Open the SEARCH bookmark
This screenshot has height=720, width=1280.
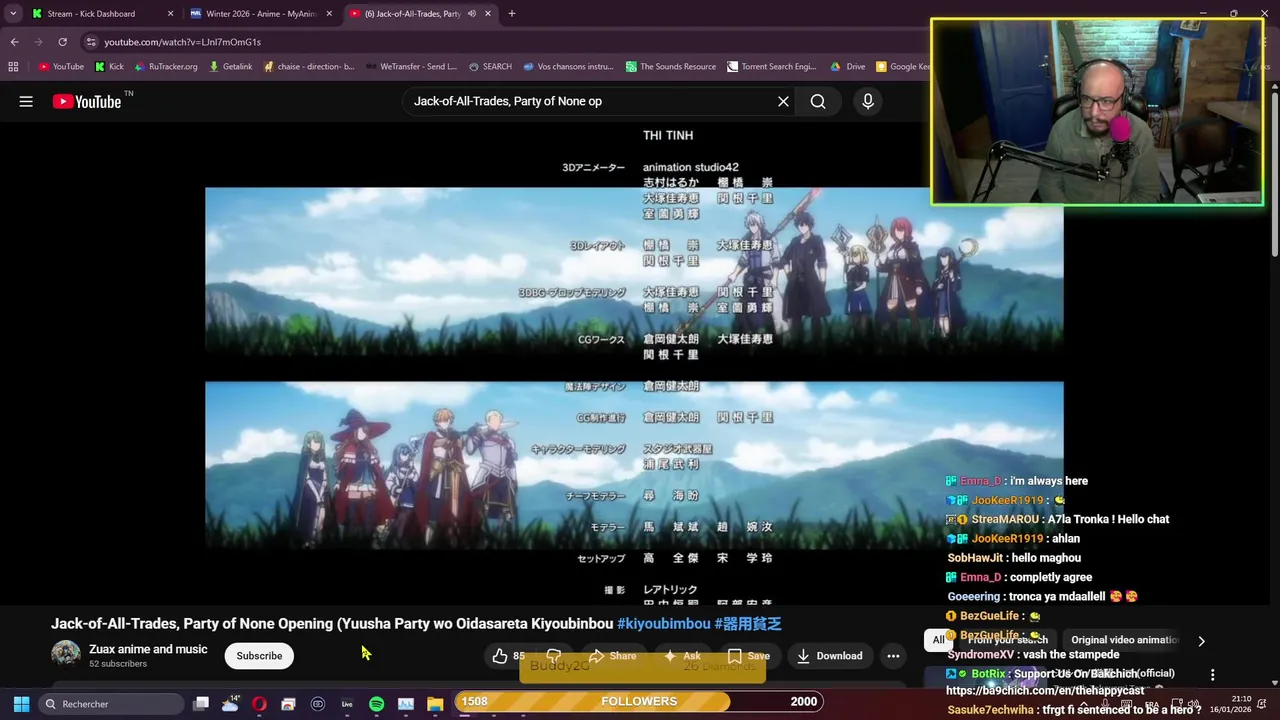tap(490, 67)
